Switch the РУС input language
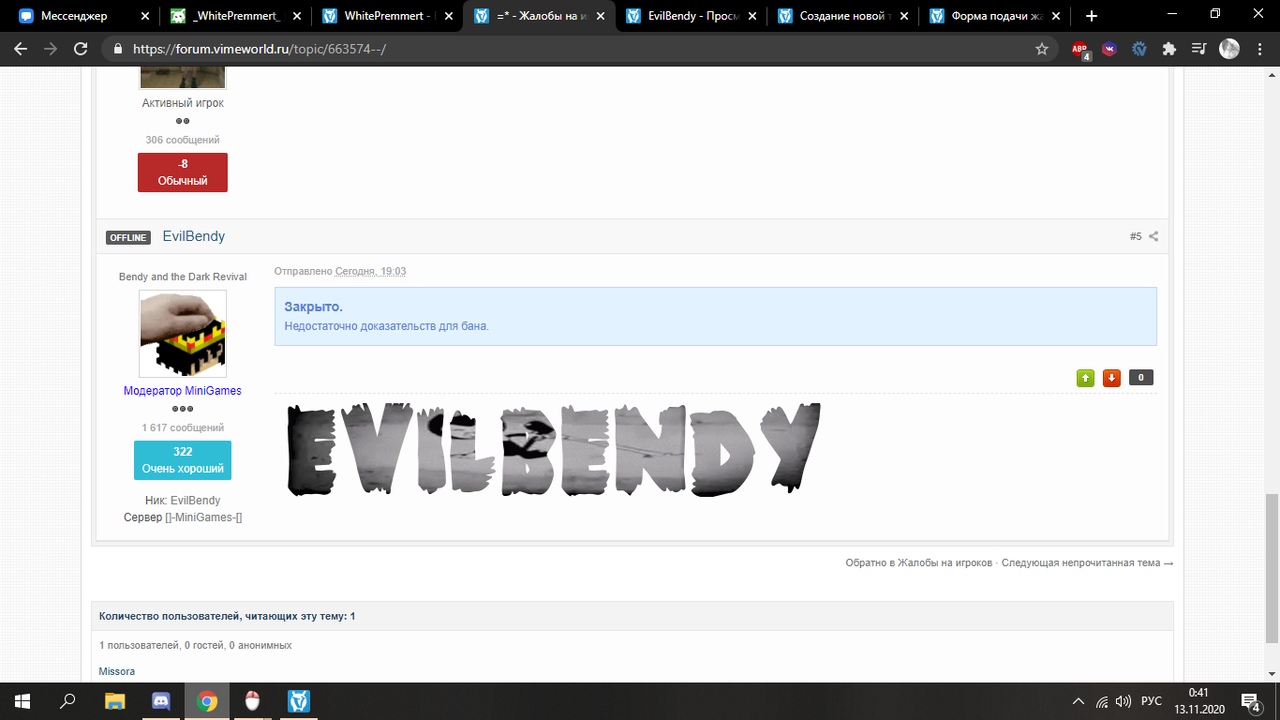The image size is (1280, 720). (1151, 701)
